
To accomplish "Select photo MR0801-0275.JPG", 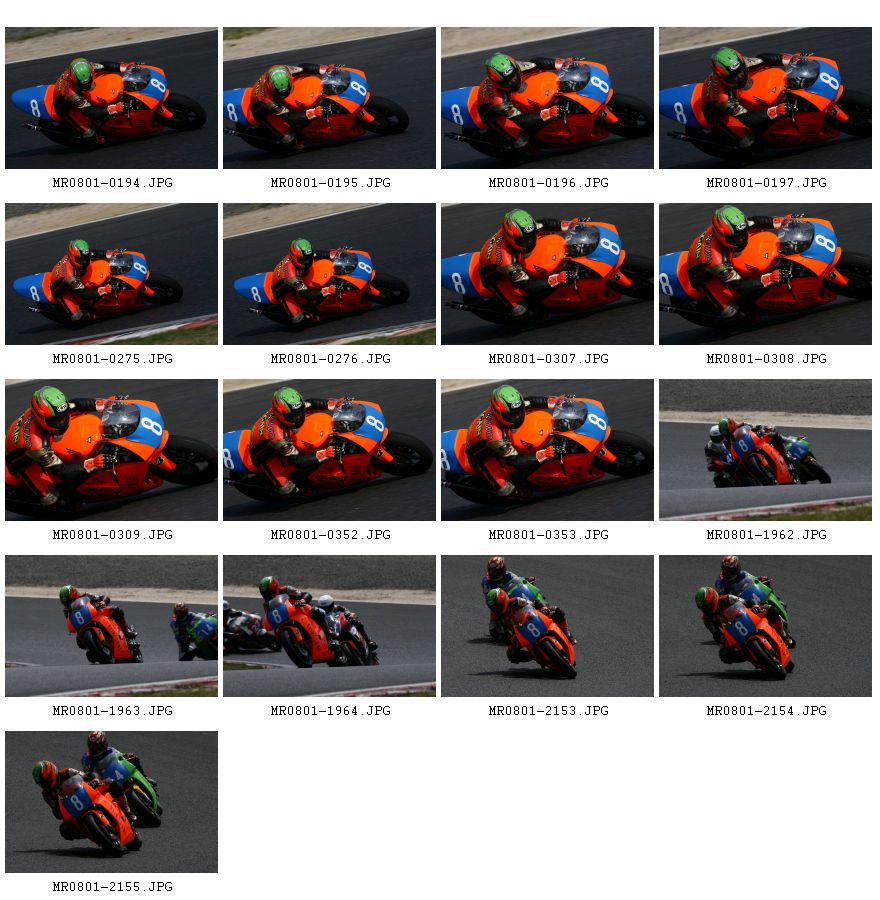I will point(111,274).
